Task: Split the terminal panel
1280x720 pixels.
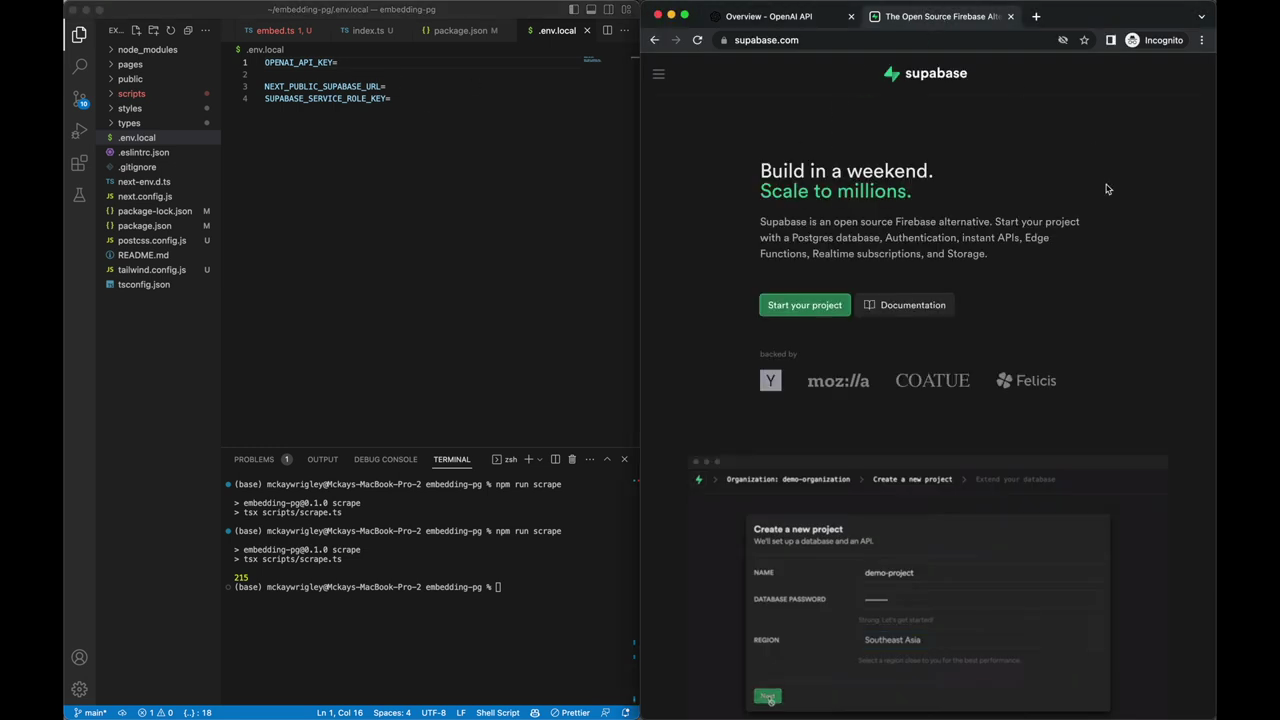Action: coord(555,459)
